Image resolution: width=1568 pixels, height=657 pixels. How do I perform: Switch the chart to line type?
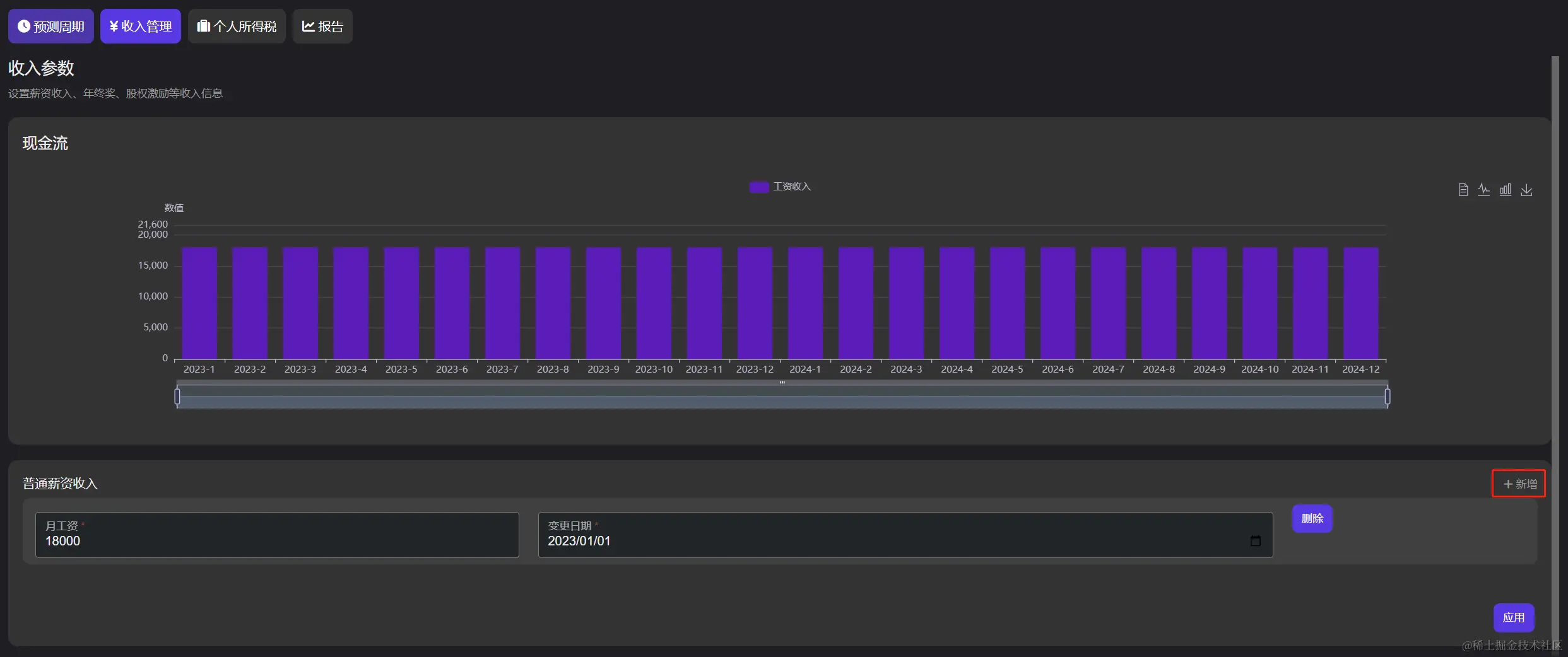pos(1483,190)
